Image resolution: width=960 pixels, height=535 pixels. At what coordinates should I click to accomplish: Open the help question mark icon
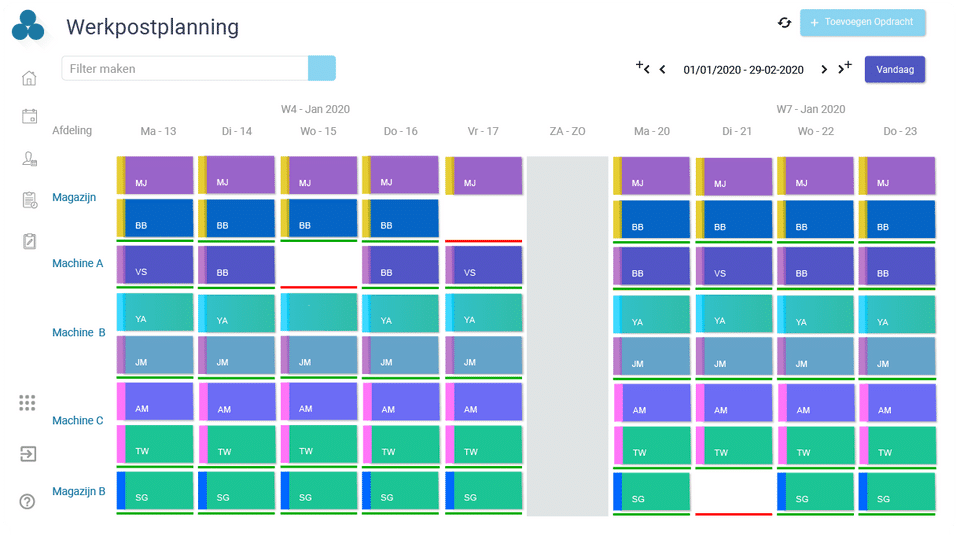pos(27,501)
